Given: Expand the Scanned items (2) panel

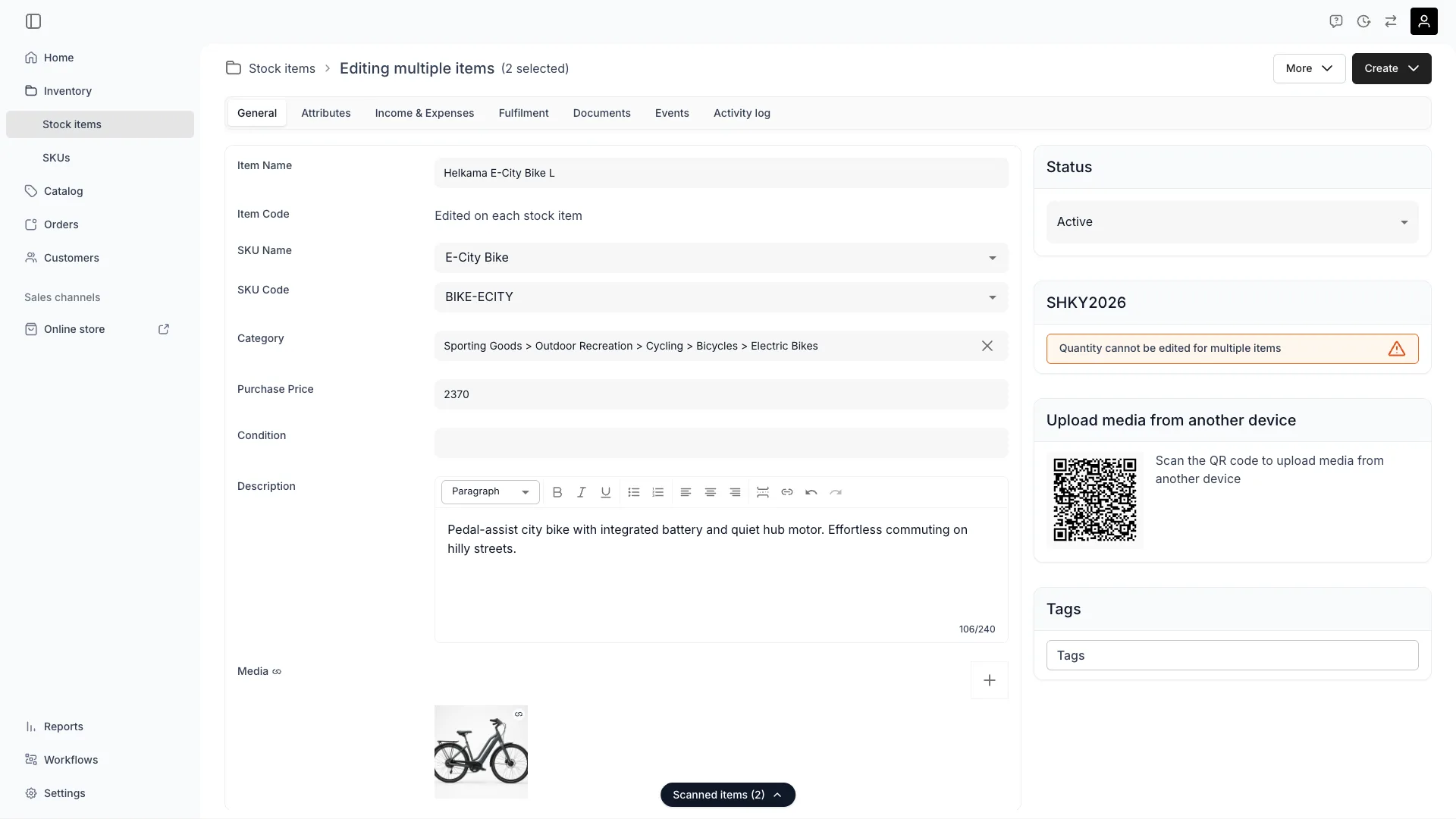Looking at the screenshot, I should (728, 795).
